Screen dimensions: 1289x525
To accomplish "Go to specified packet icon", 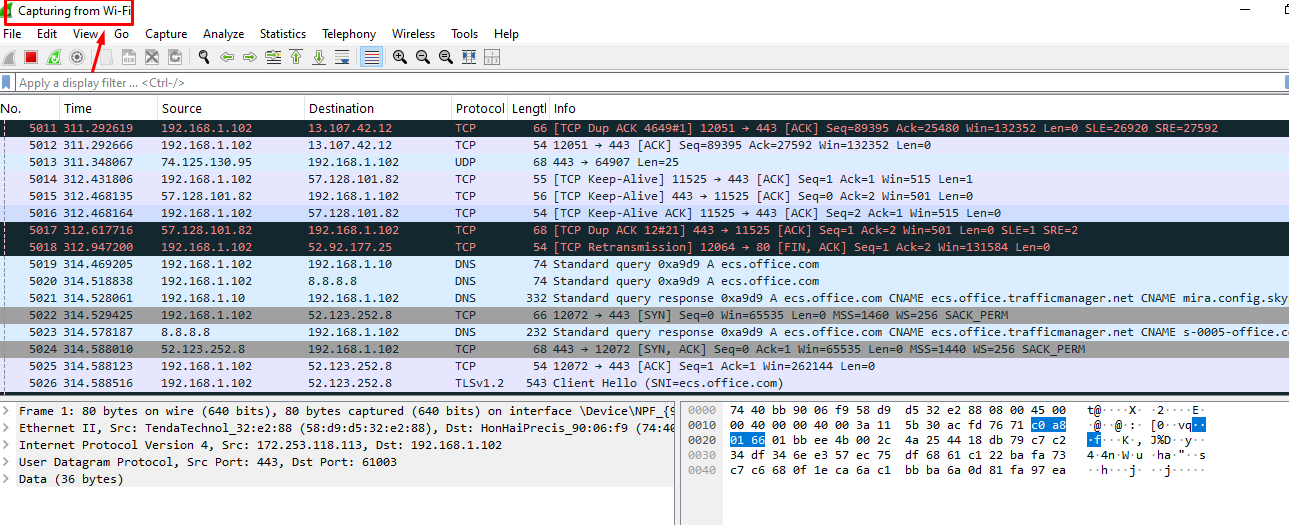I will point(273,57).
